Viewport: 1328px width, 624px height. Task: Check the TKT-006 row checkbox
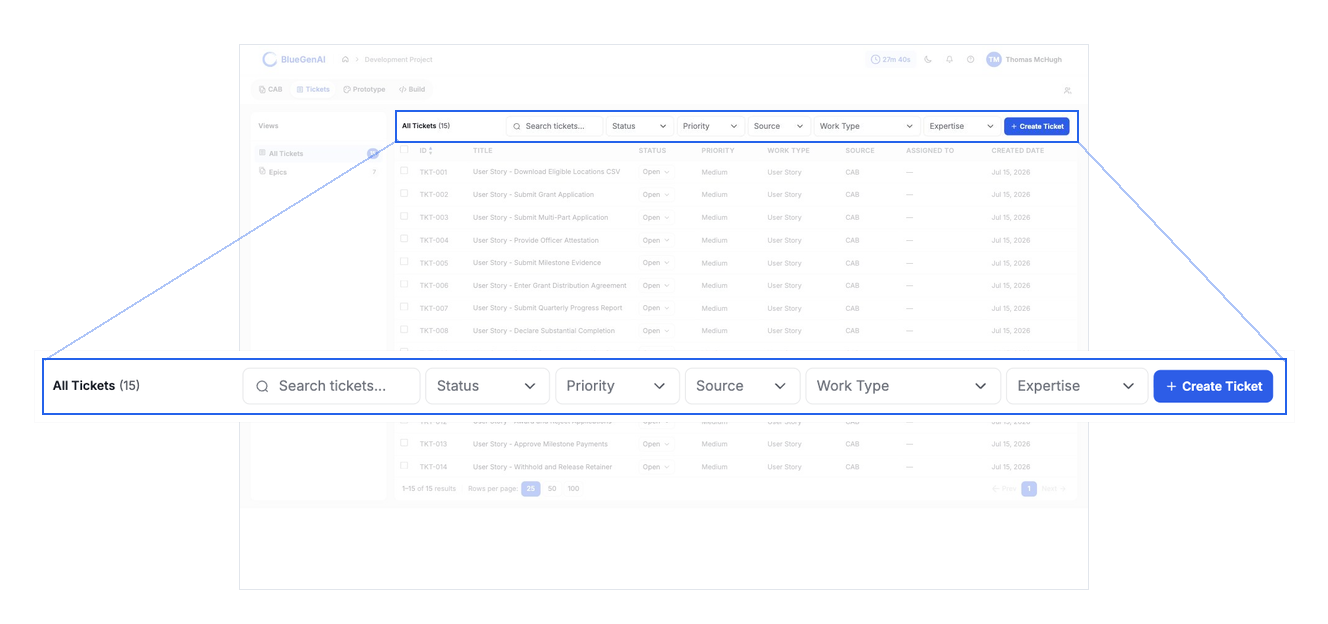(405, 285)
